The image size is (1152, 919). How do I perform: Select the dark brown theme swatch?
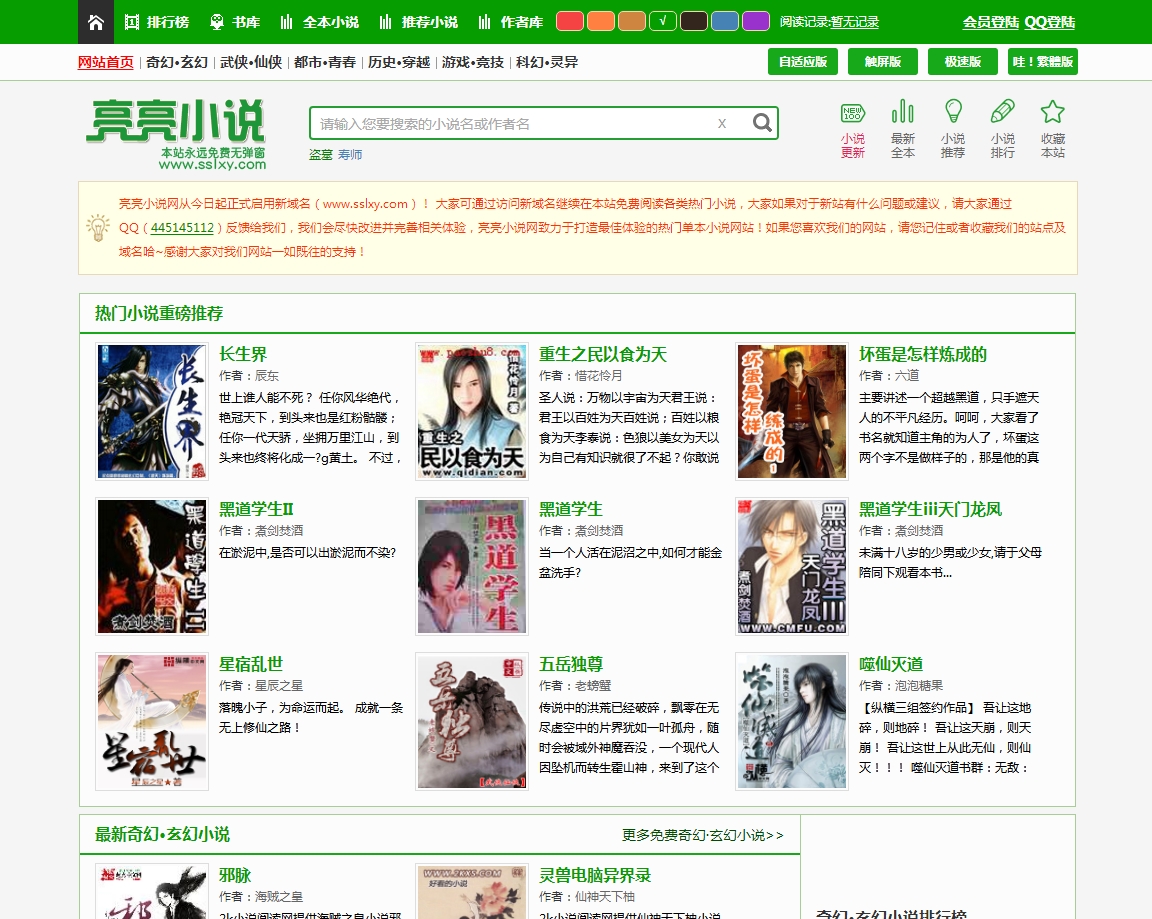(694, 21)
